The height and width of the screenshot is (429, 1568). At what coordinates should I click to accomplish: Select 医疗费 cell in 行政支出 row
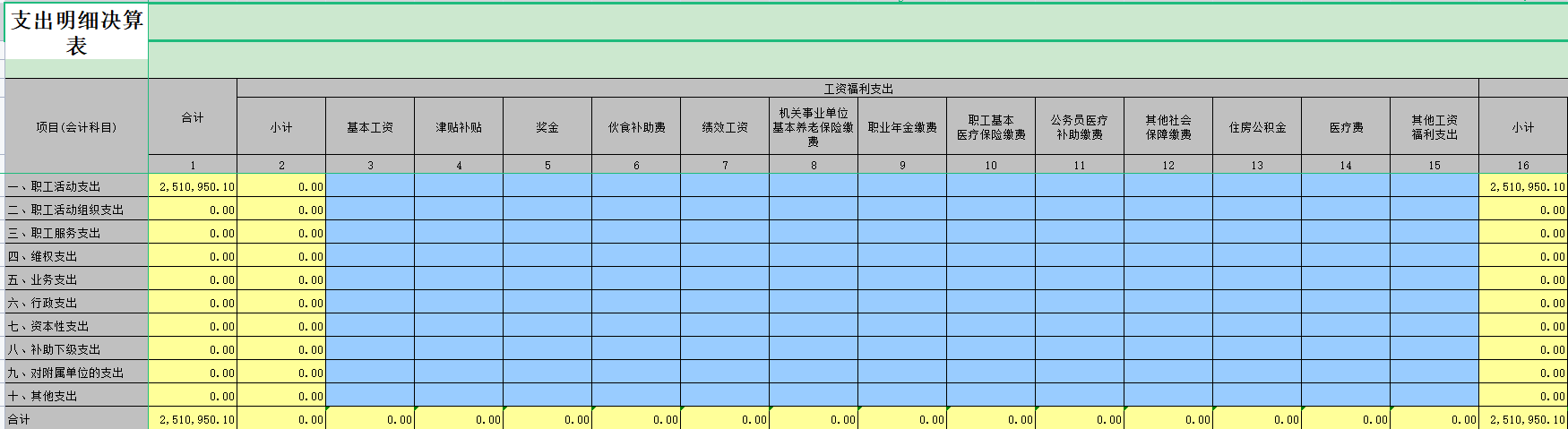(x=1346, y=303)
